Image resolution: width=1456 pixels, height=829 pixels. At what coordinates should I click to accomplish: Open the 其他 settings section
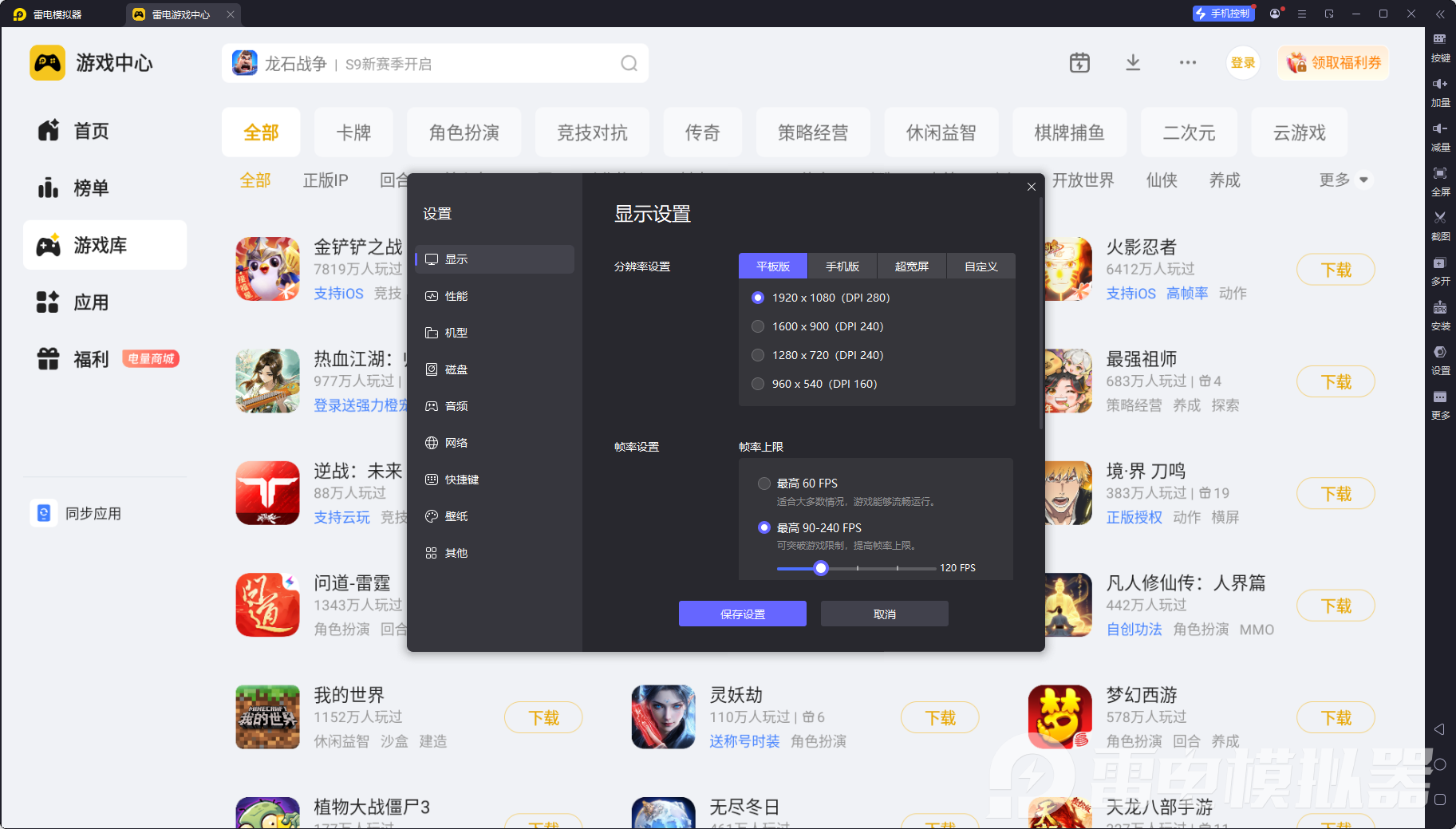tap(495, 553)
